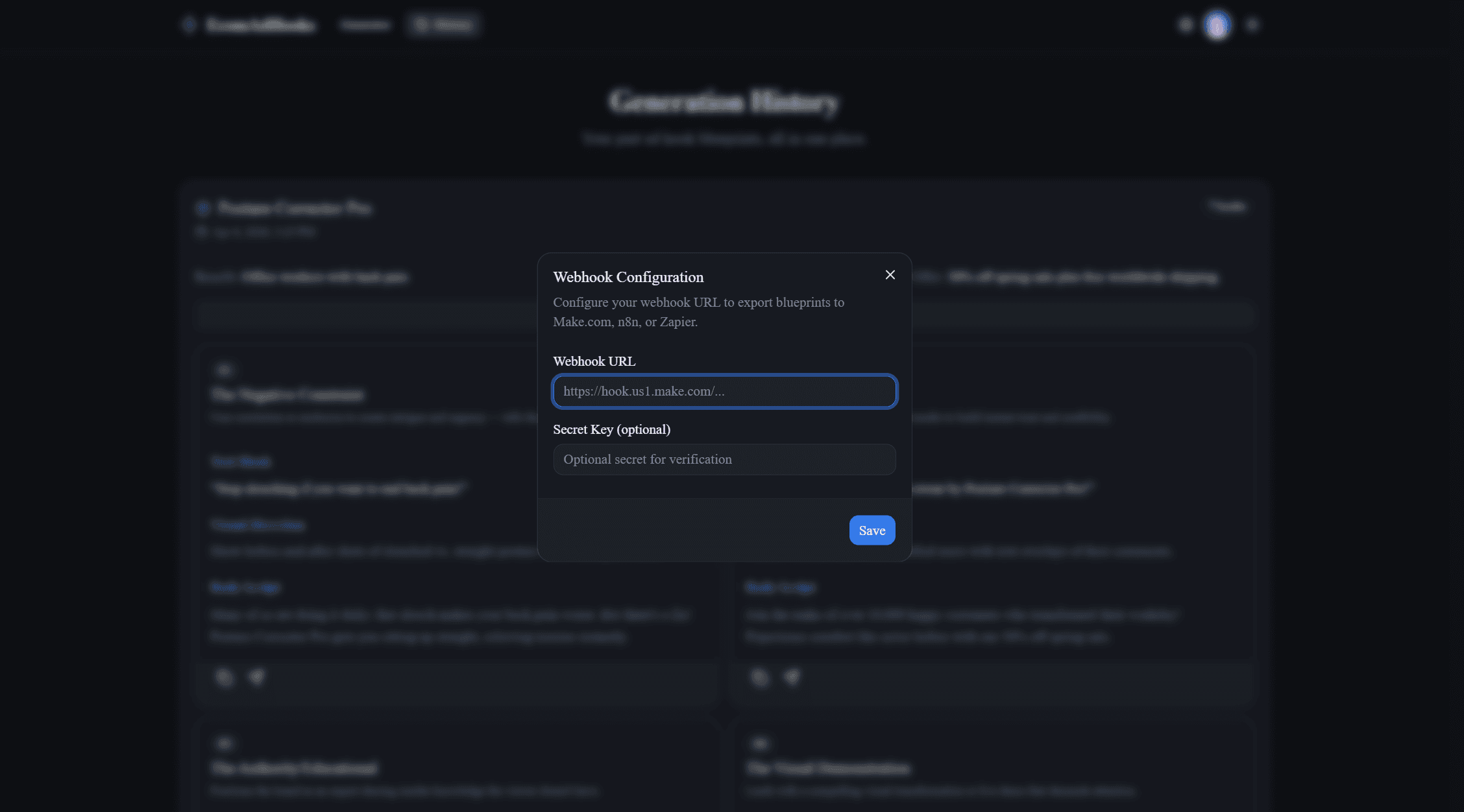
Task: Select the radio marker beside the top blueprint title
Action: point(203,208)
